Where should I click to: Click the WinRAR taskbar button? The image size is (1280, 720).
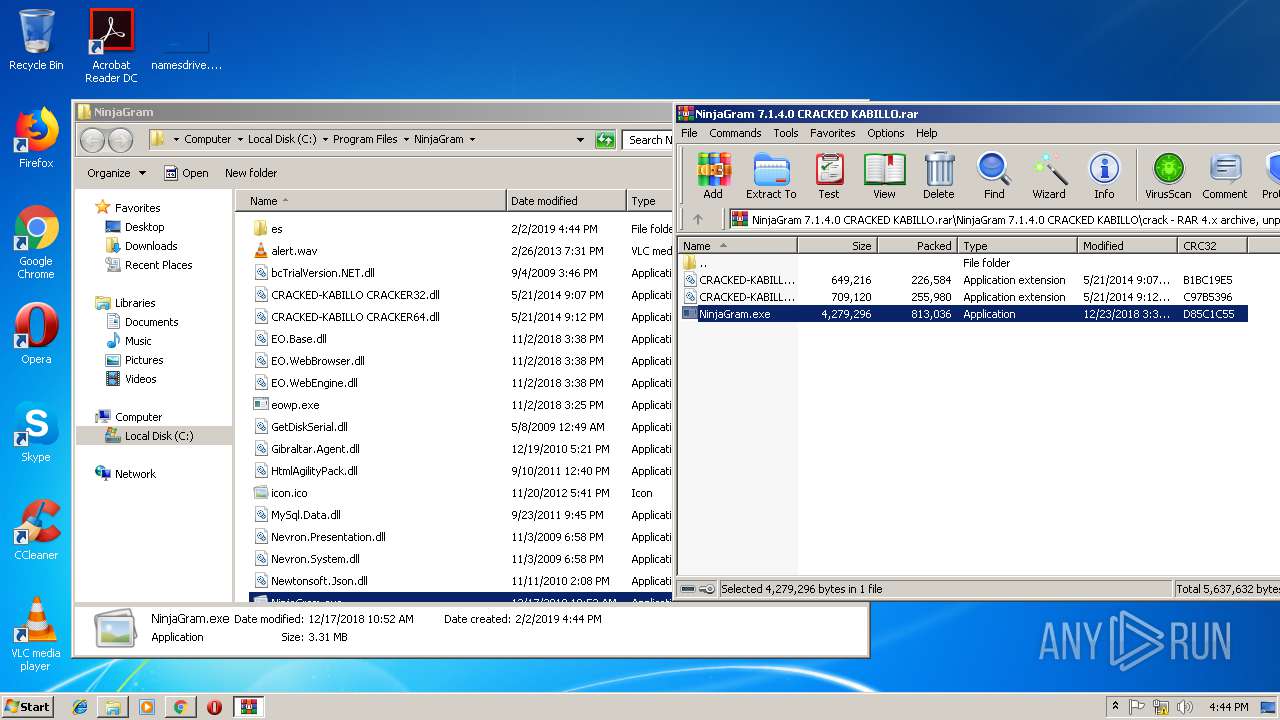(x=248, y=706)
